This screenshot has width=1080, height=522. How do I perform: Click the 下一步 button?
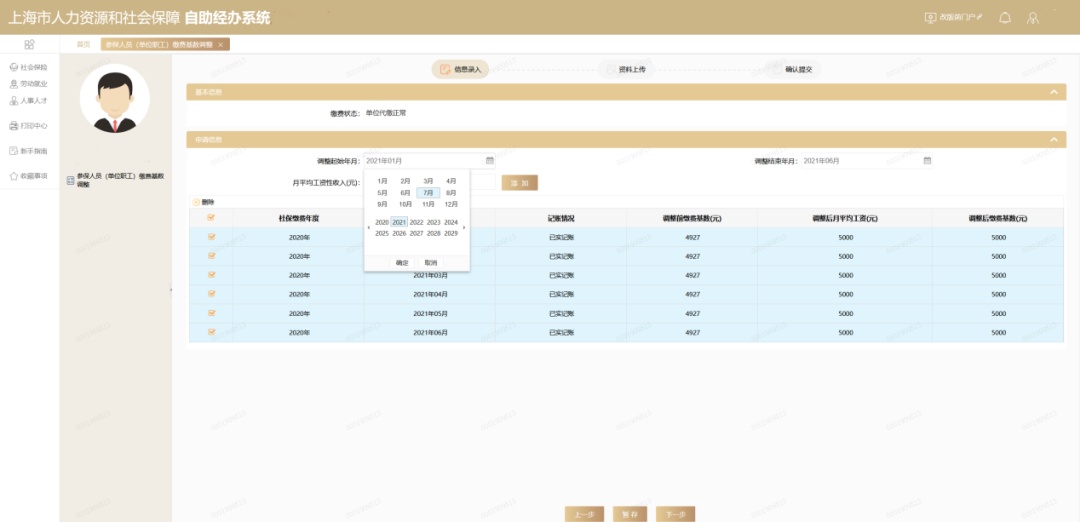(675, 514)
